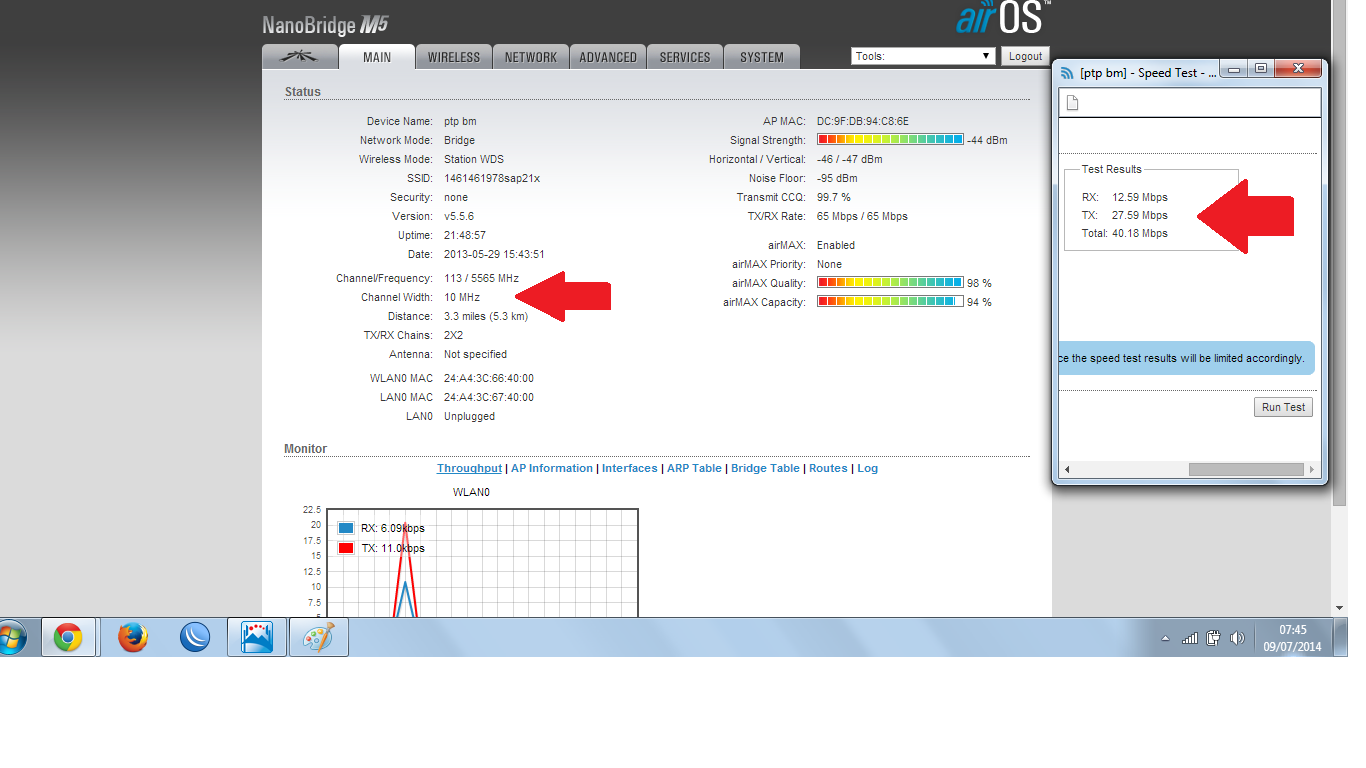Click the LAN0 status "Unplugged"
Viewport: 1366px width, 768px height.
click(469, 416)
